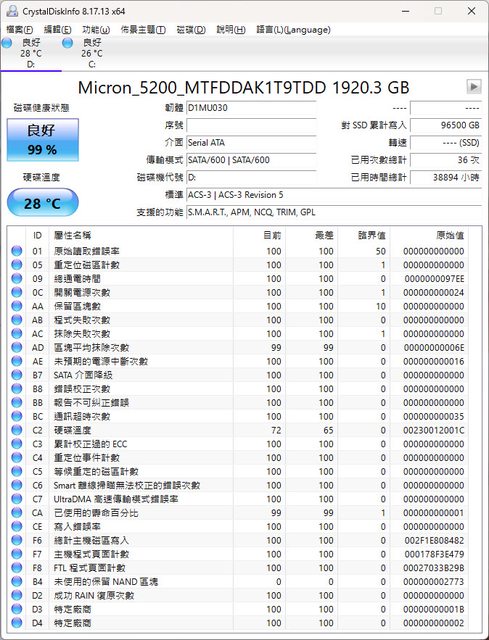
Task: Click status icon for attribute 05
Action: coord(17,265)
